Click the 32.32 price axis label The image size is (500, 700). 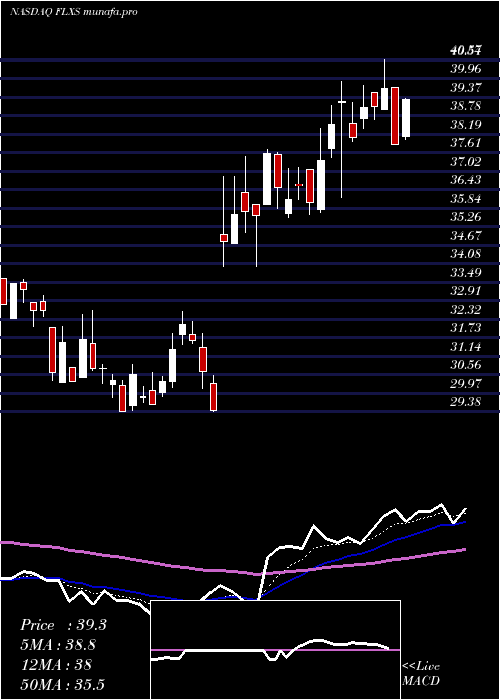pyautogui.click(x=466, y=309)
